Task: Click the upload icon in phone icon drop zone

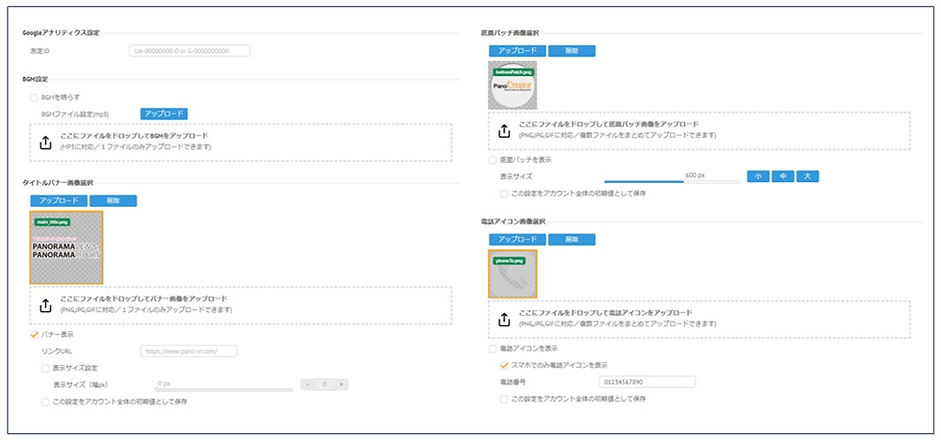Action: pos(502,320)
